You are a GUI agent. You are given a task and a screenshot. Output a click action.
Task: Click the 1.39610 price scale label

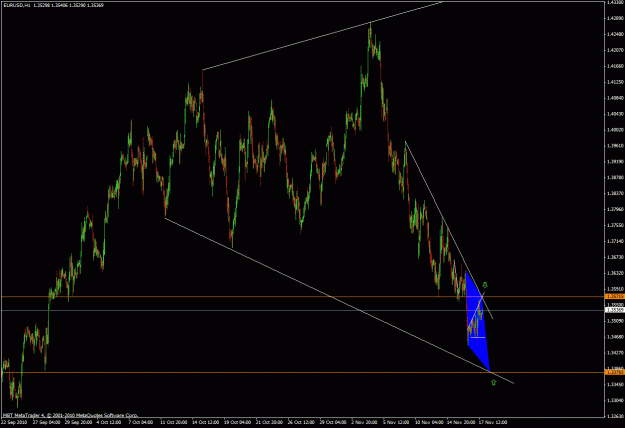[615, 145]
